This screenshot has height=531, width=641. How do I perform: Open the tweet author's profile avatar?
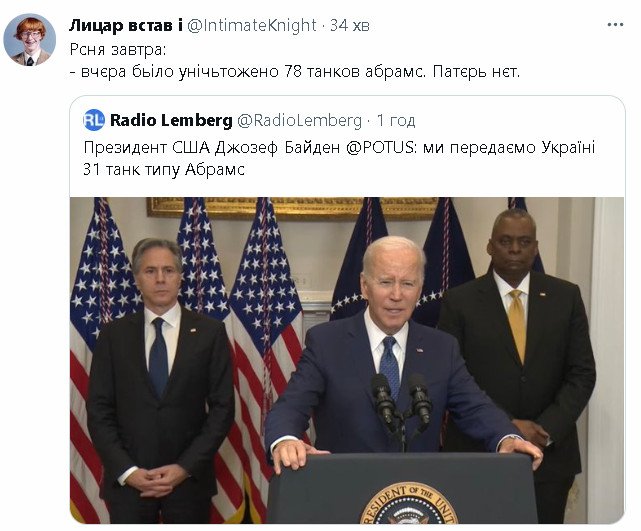click(29, 40)
